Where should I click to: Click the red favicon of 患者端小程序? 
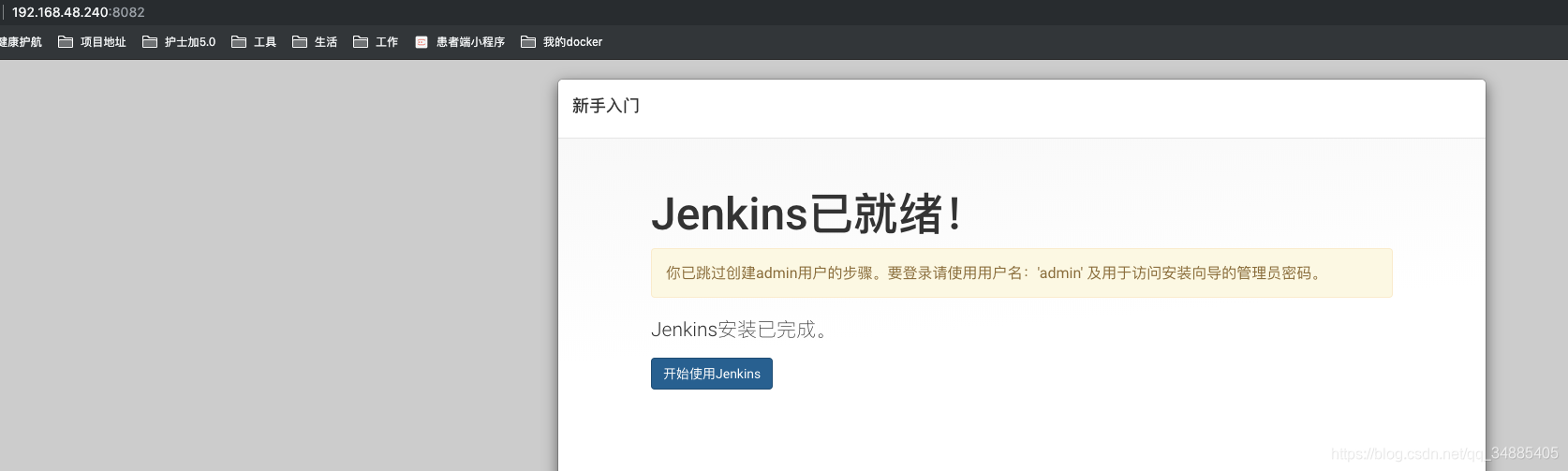pos(422,42)
